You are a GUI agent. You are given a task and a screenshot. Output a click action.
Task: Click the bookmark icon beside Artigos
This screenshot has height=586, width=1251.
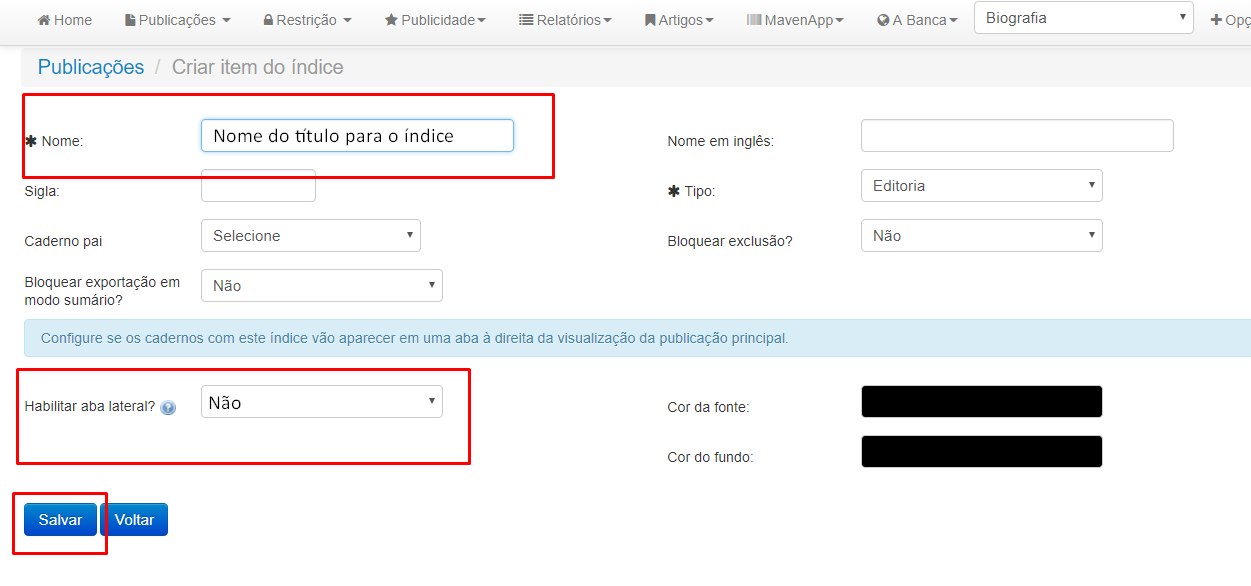pyautogui.click(x=650, y=20)
